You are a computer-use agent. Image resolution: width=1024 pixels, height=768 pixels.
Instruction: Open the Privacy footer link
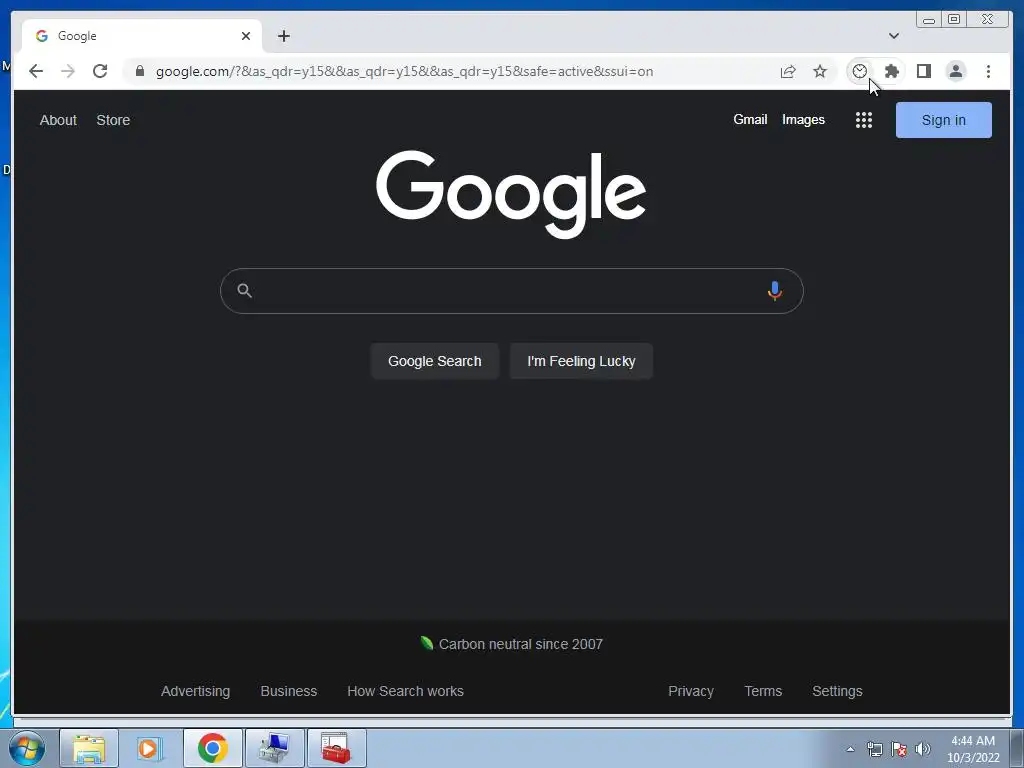690,691
